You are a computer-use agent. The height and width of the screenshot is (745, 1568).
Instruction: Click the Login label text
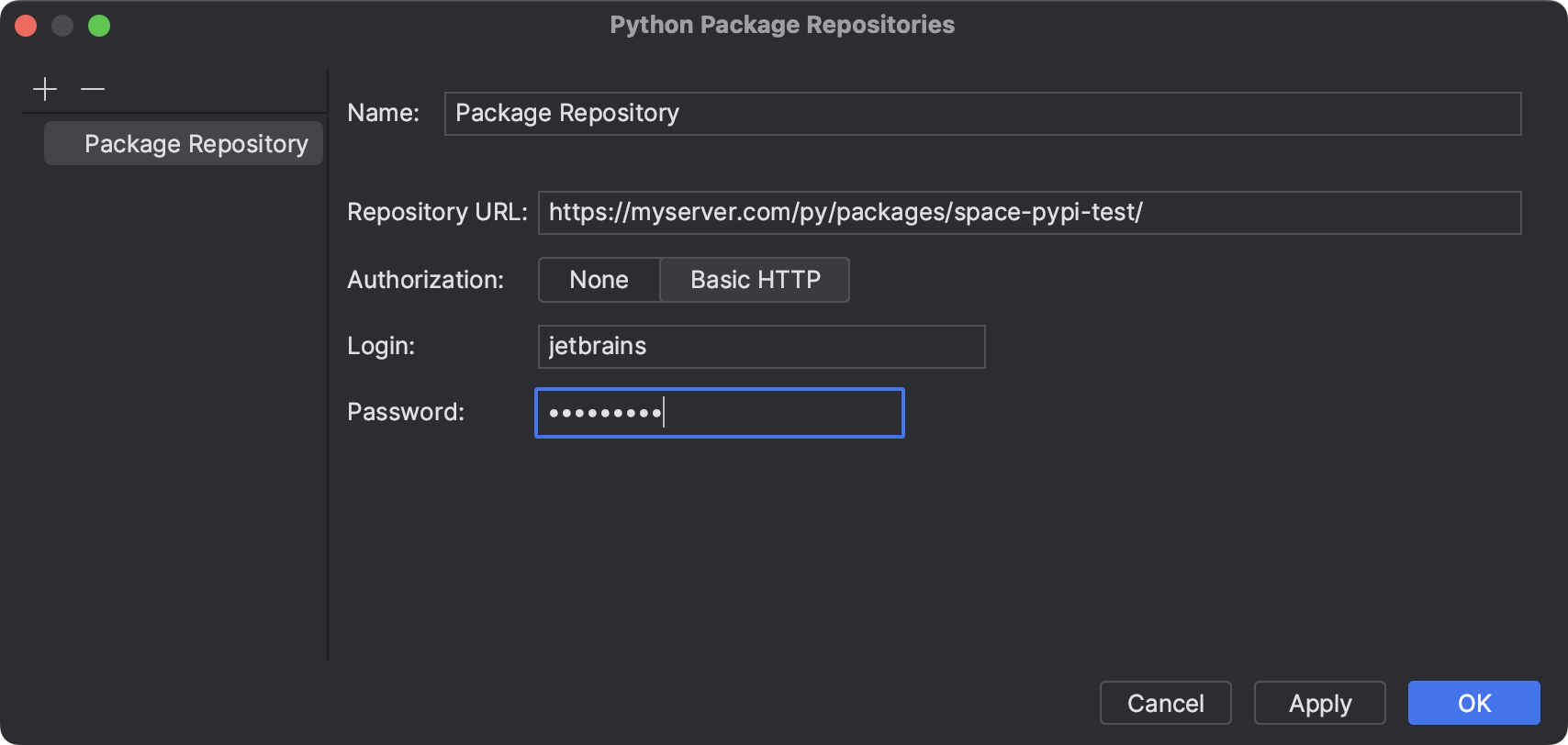pos(381,346)
